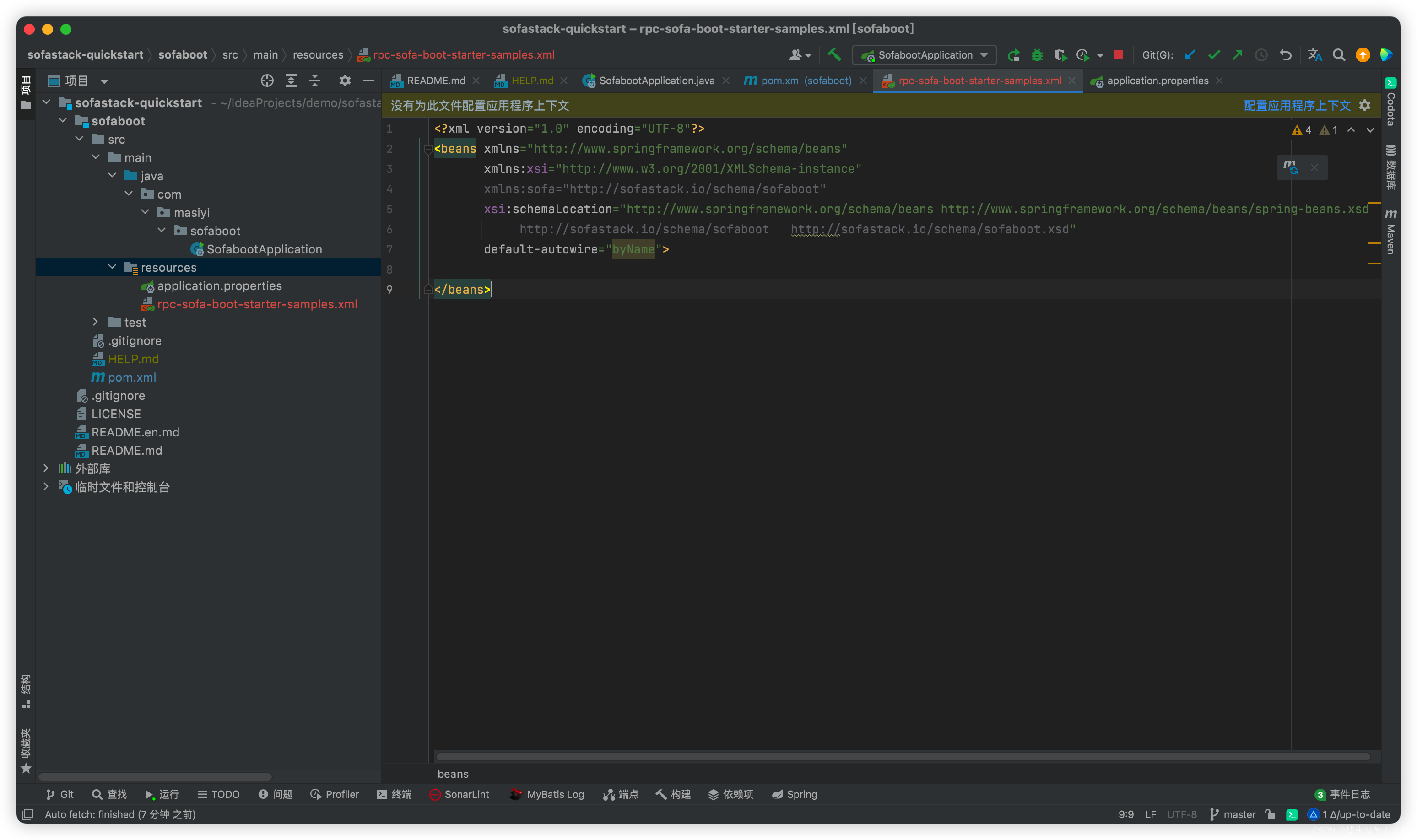Update project with the blue Git arrow
This screenshot has width=1417, height=840.
click(1190, 55)
